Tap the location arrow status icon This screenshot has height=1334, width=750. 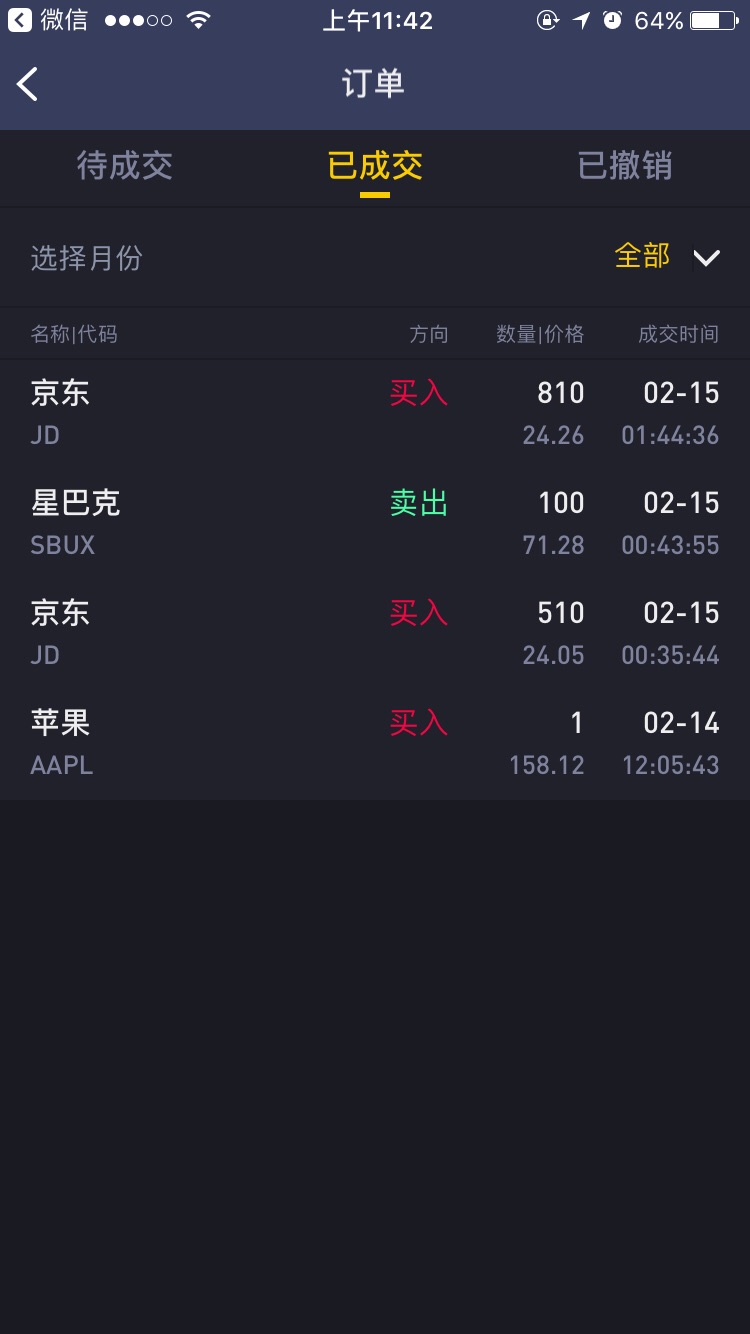coord(581,20)
